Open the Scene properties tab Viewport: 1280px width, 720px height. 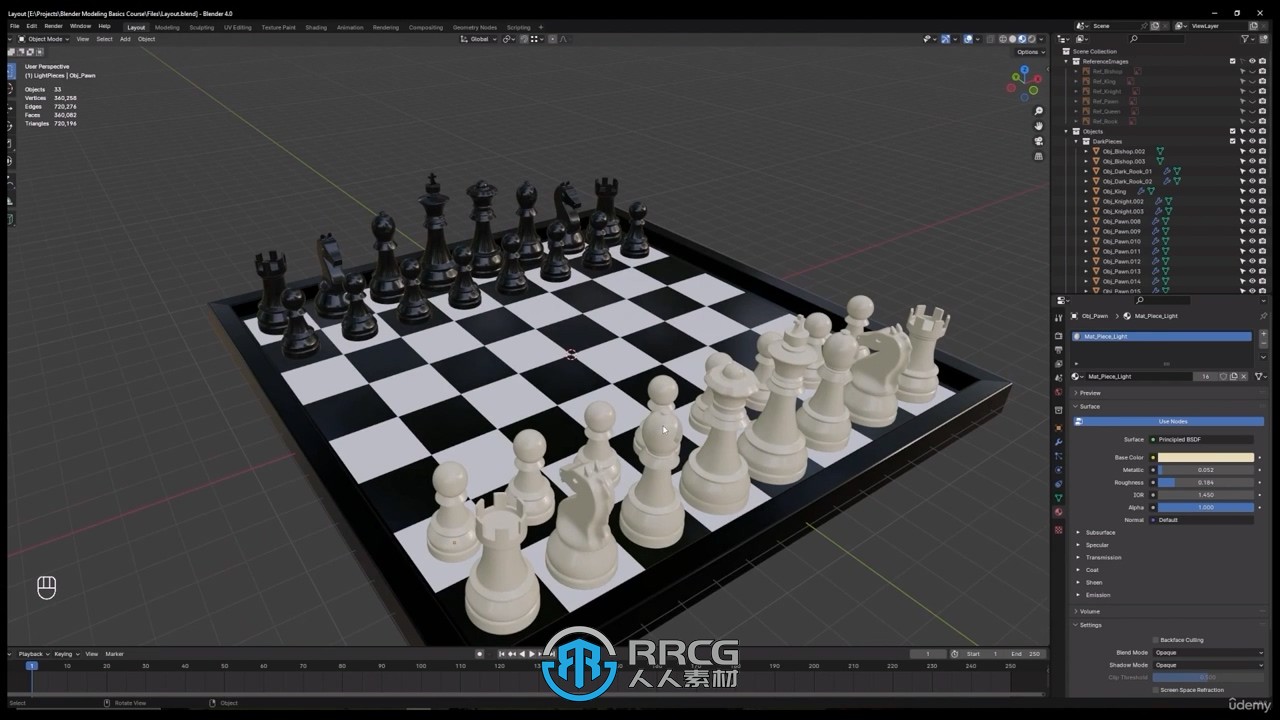(x=1059, y=378)
